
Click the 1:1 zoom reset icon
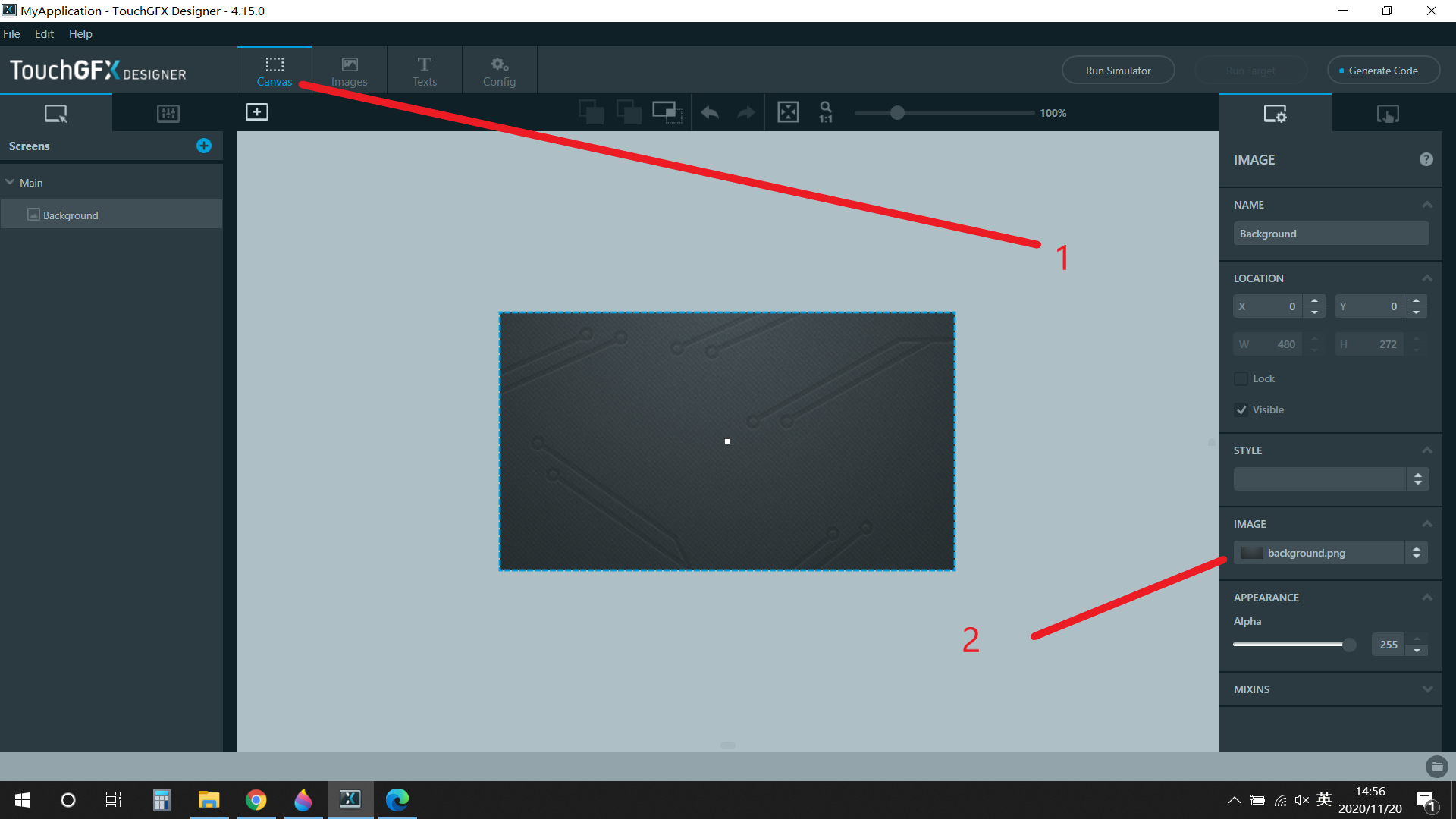pos(826,112)
